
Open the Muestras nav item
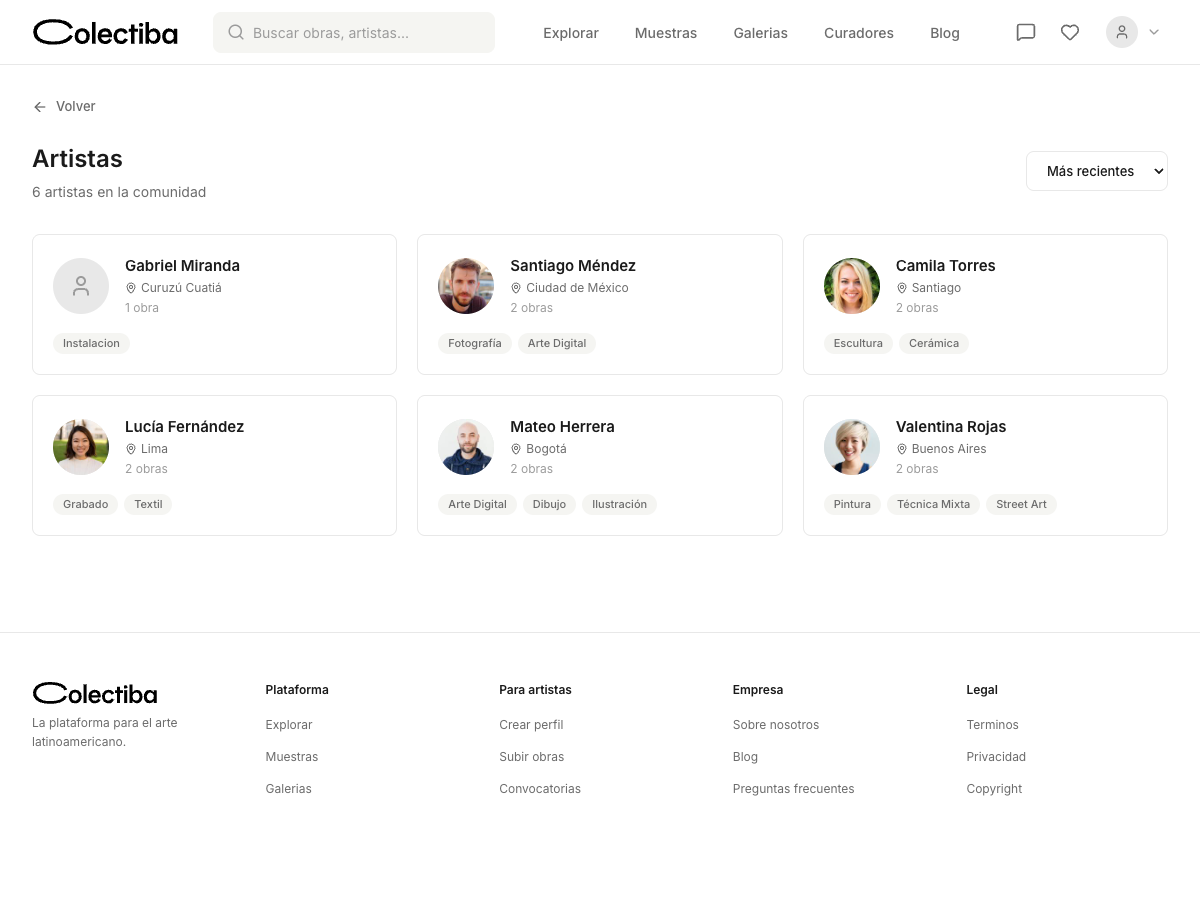[666, 33]
